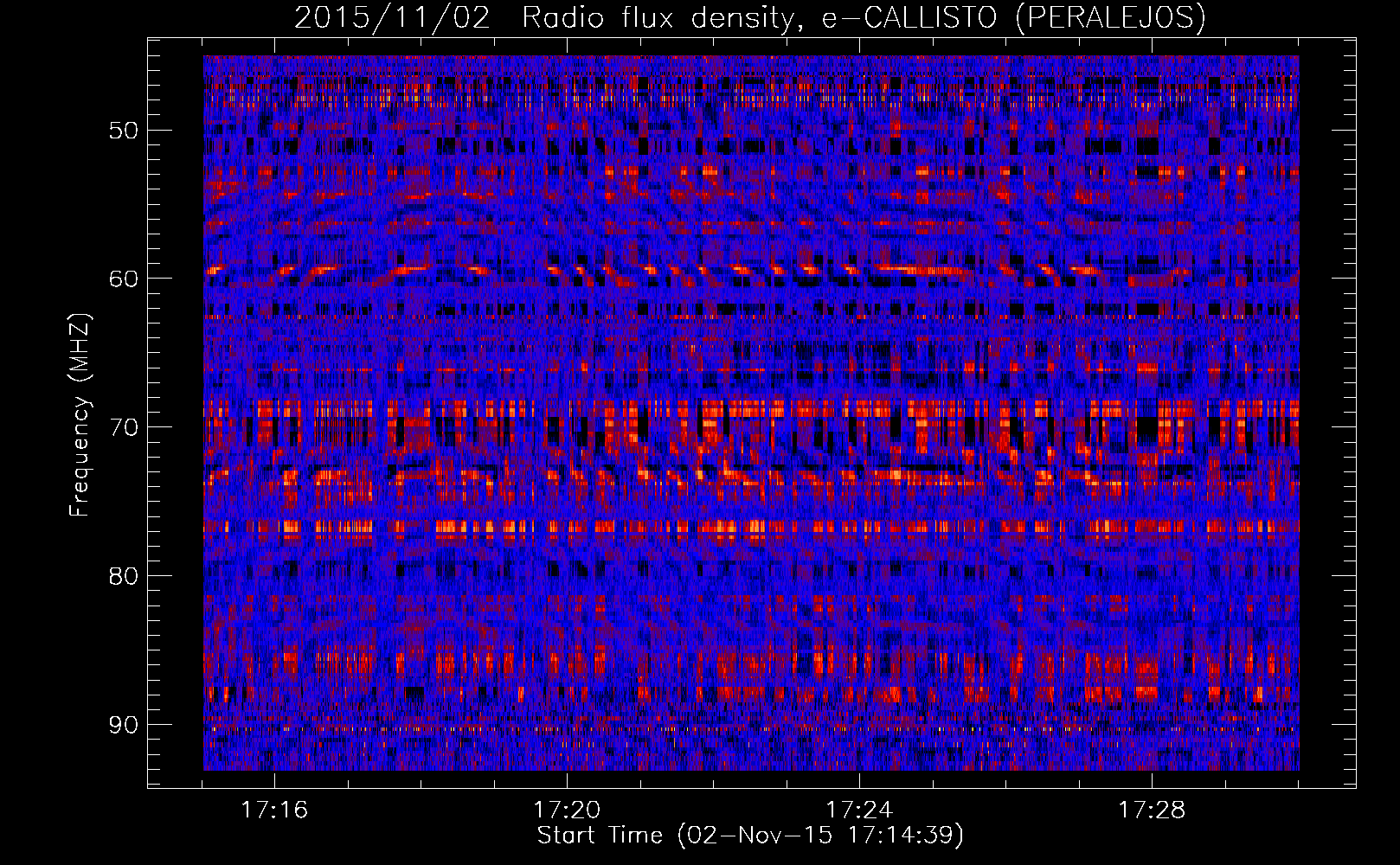Click the 'Start Time (02-Nov-15 17:14:39)' label

750,836
